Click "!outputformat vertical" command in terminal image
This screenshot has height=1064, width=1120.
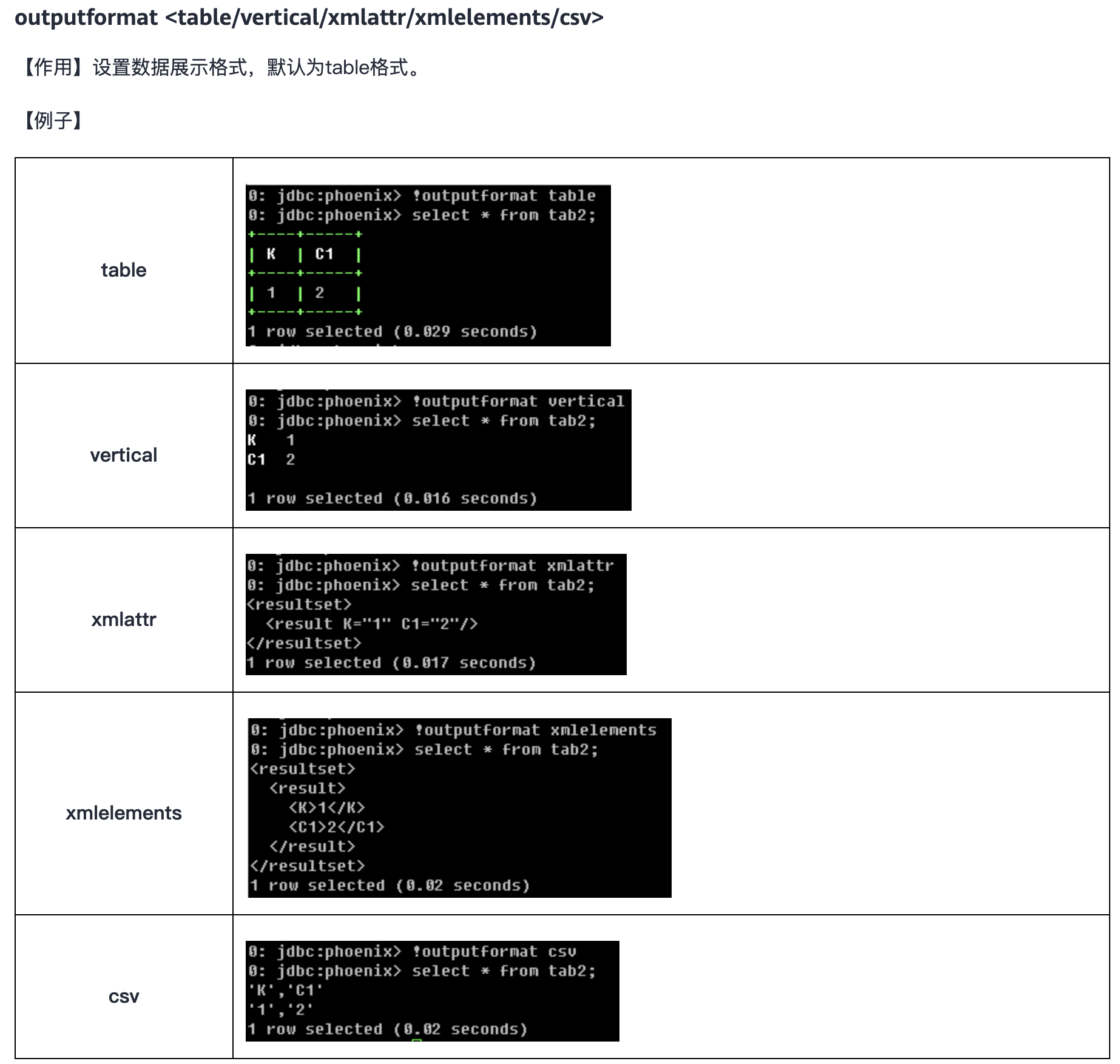tap(518, 402)
